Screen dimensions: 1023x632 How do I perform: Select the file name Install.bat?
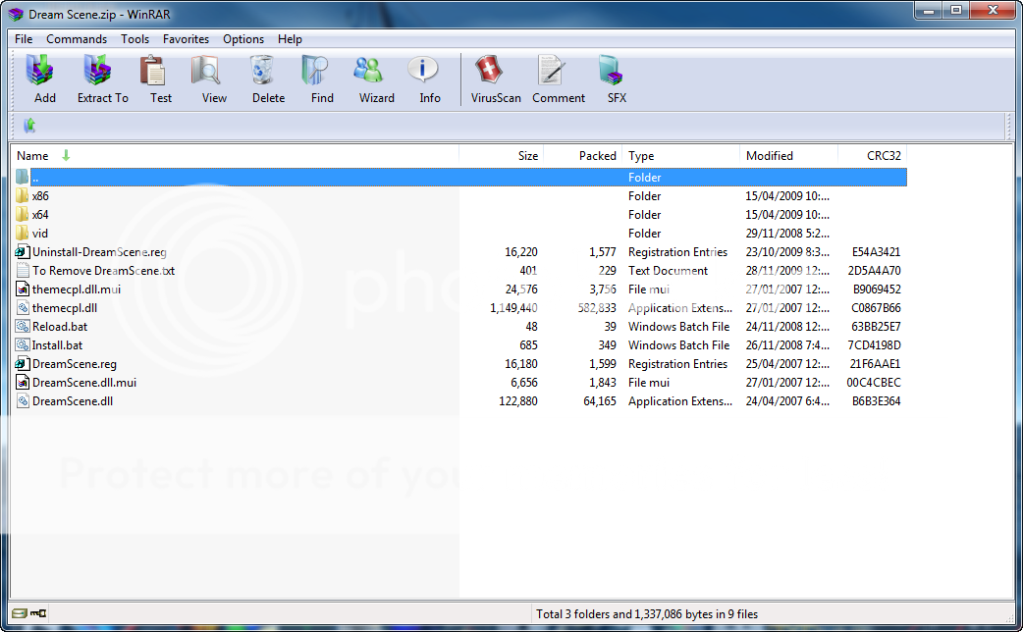(57, 345)
